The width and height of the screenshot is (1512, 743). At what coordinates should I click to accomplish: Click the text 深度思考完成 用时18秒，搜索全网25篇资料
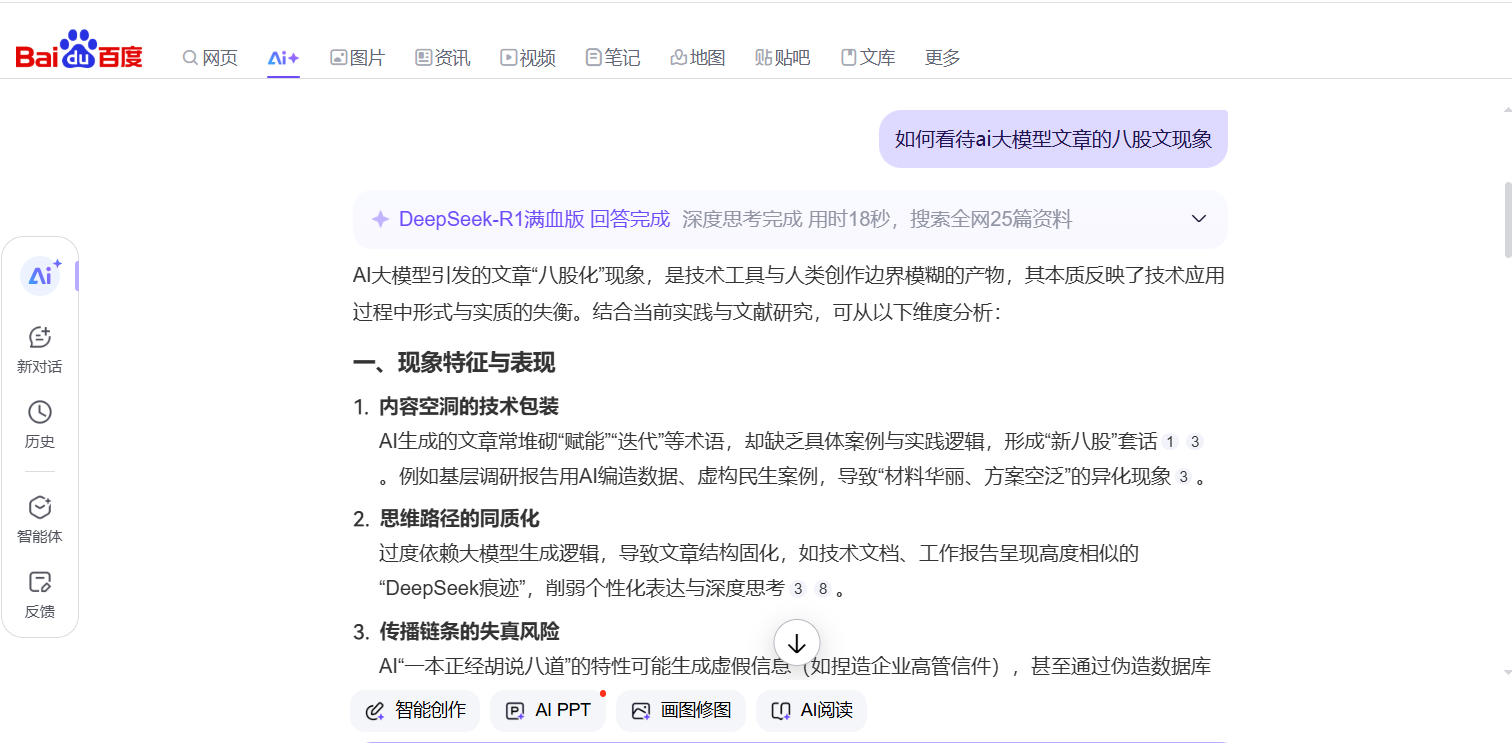pos(877,219)
